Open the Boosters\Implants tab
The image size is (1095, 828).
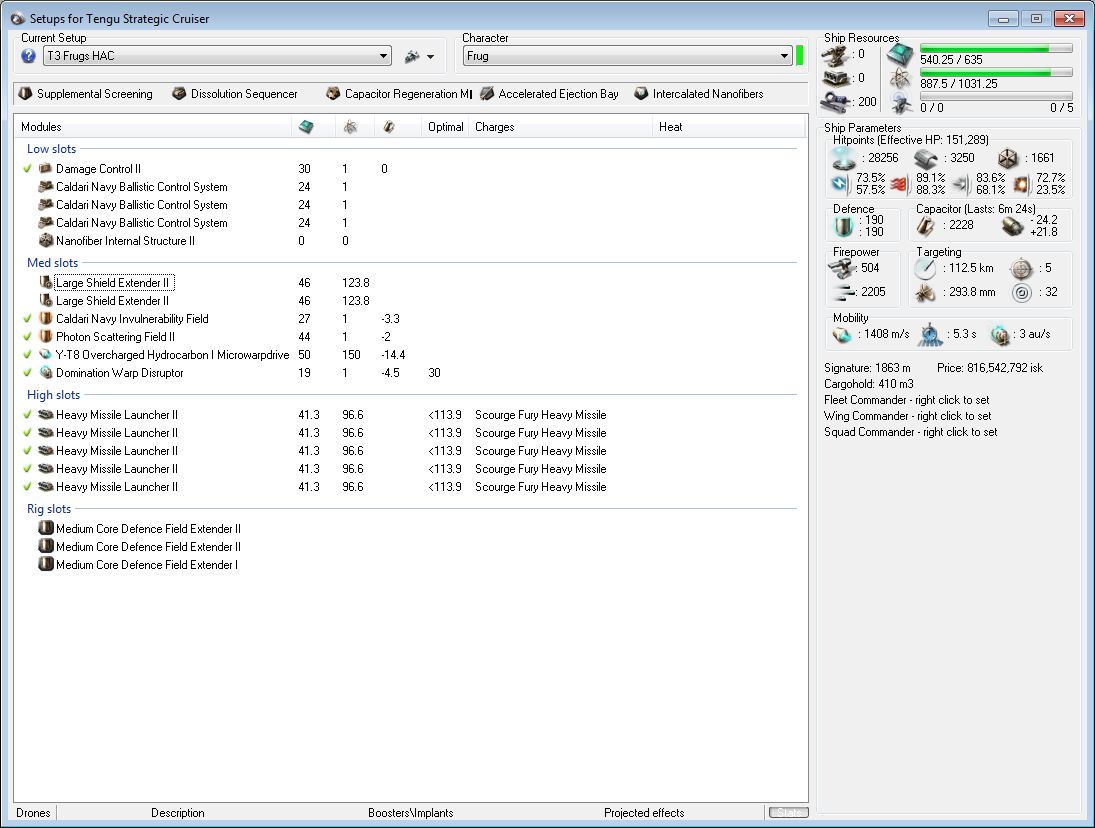click(x=411, y=813)
